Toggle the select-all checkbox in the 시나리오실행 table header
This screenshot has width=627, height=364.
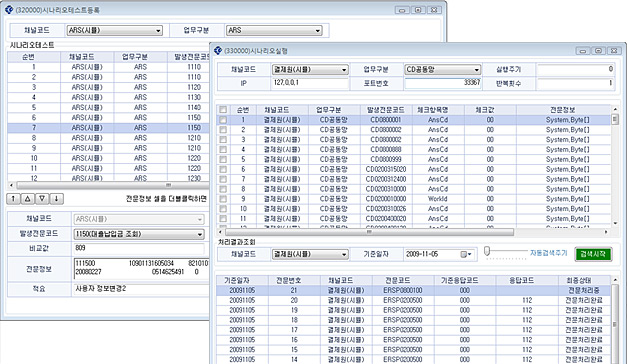223,110
